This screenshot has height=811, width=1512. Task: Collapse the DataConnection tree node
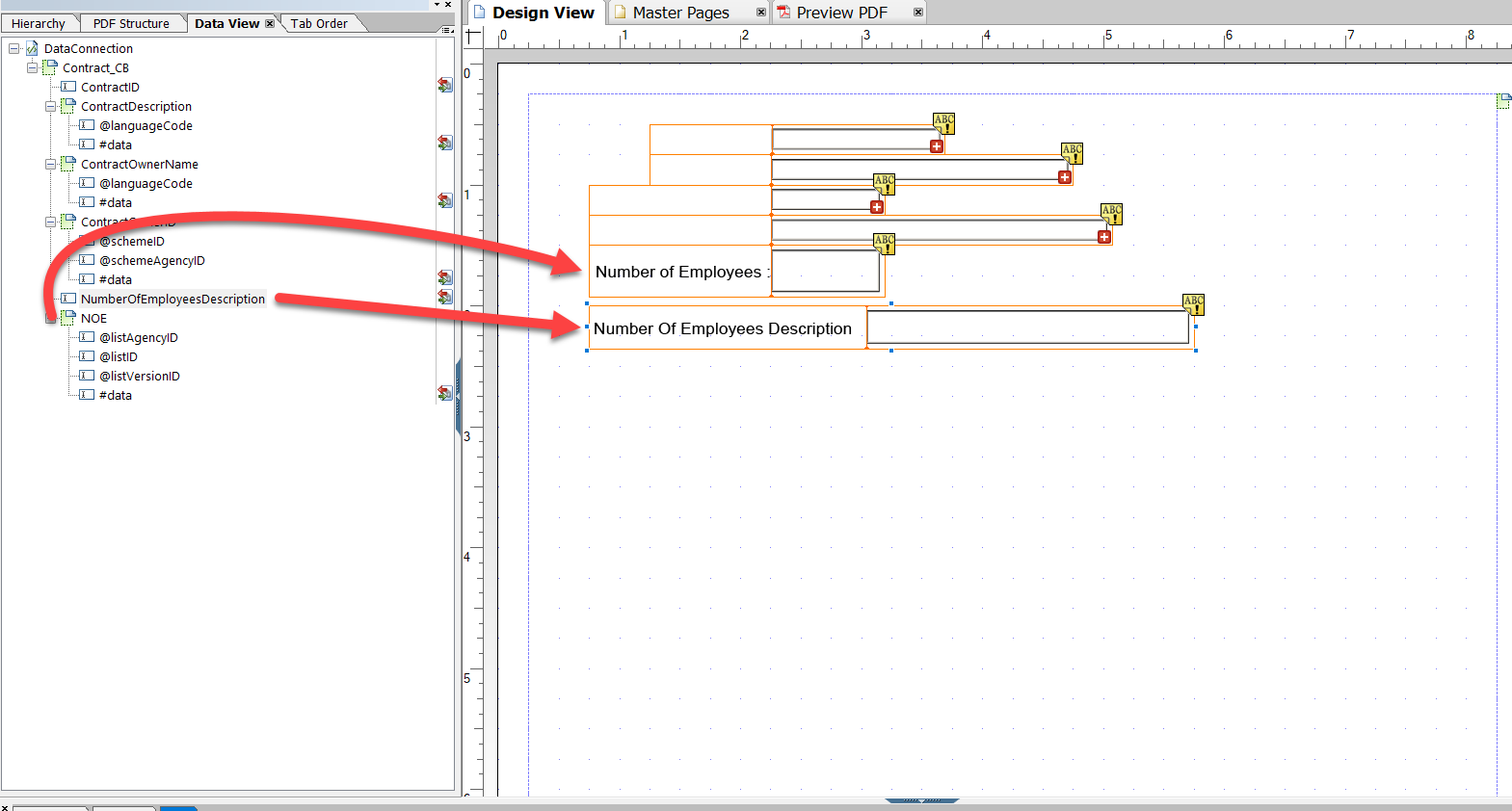coord(14,48)
